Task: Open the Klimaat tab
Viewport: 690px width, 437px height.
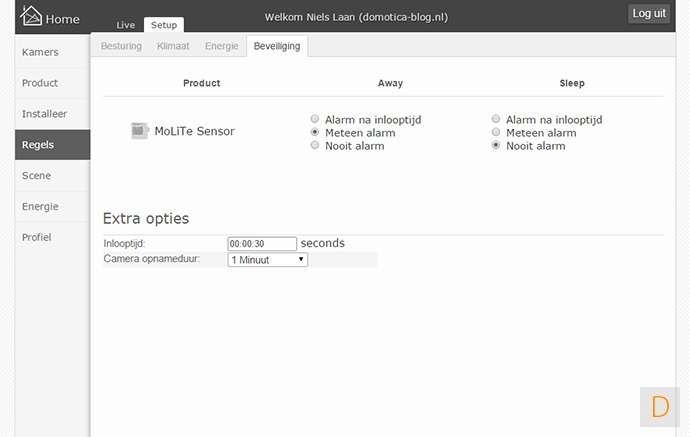Action: tap(173, 46)
